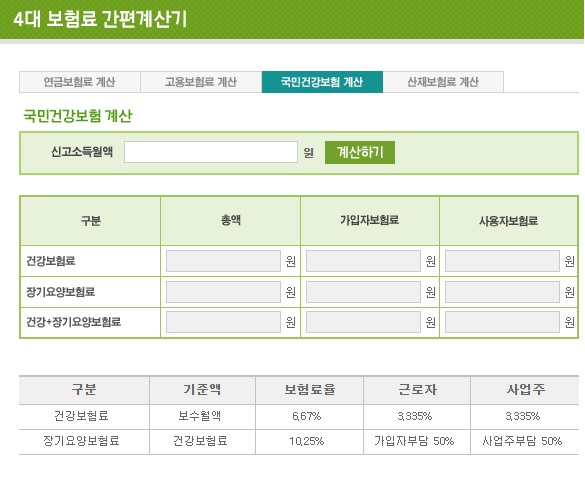Viewport: 585px width, 493px height.
Task: Select 건강+장기요양보험료 사용자보험료 field
Action: coord(502,322)
